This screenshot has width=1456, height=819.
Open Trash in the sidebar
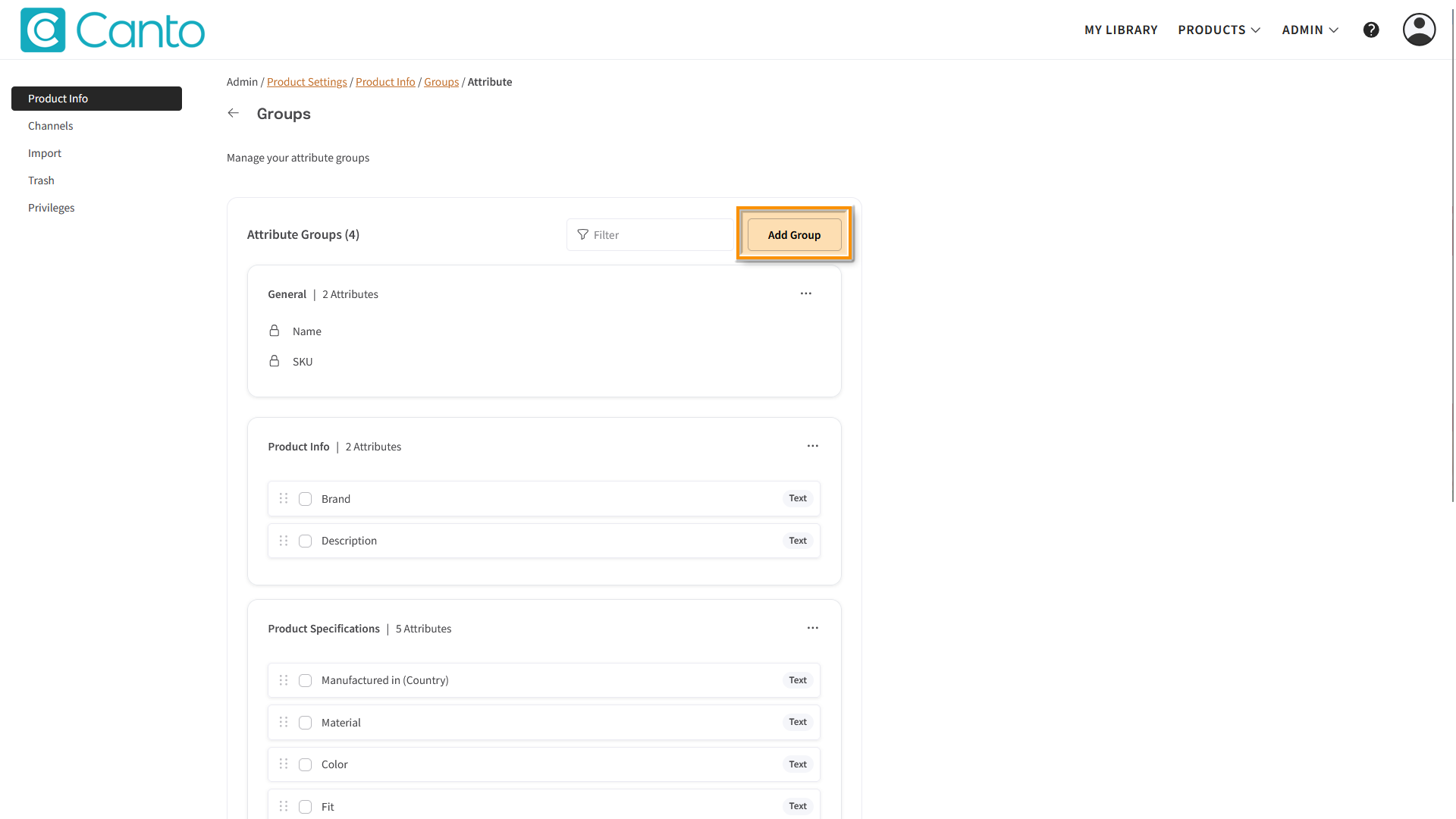click(41, 180)
